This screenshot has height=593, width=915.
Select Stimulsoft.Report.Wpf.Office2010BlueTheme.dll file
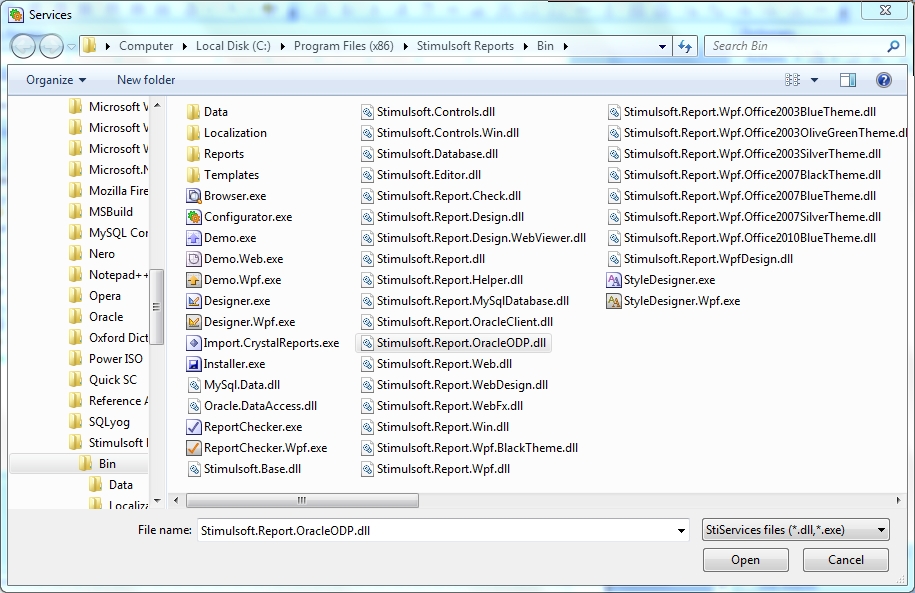742,238
